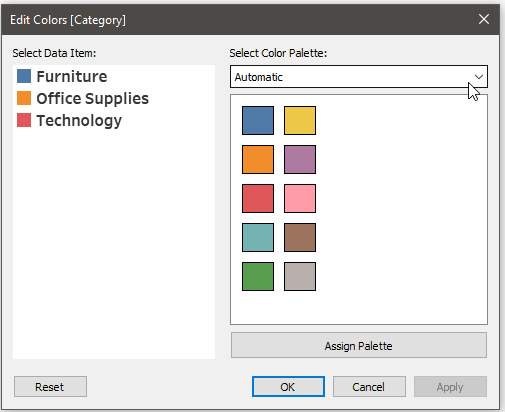Close the Edit Colors dialog
Viewport: 505px width, 412px height.
[x=484, y=19]
